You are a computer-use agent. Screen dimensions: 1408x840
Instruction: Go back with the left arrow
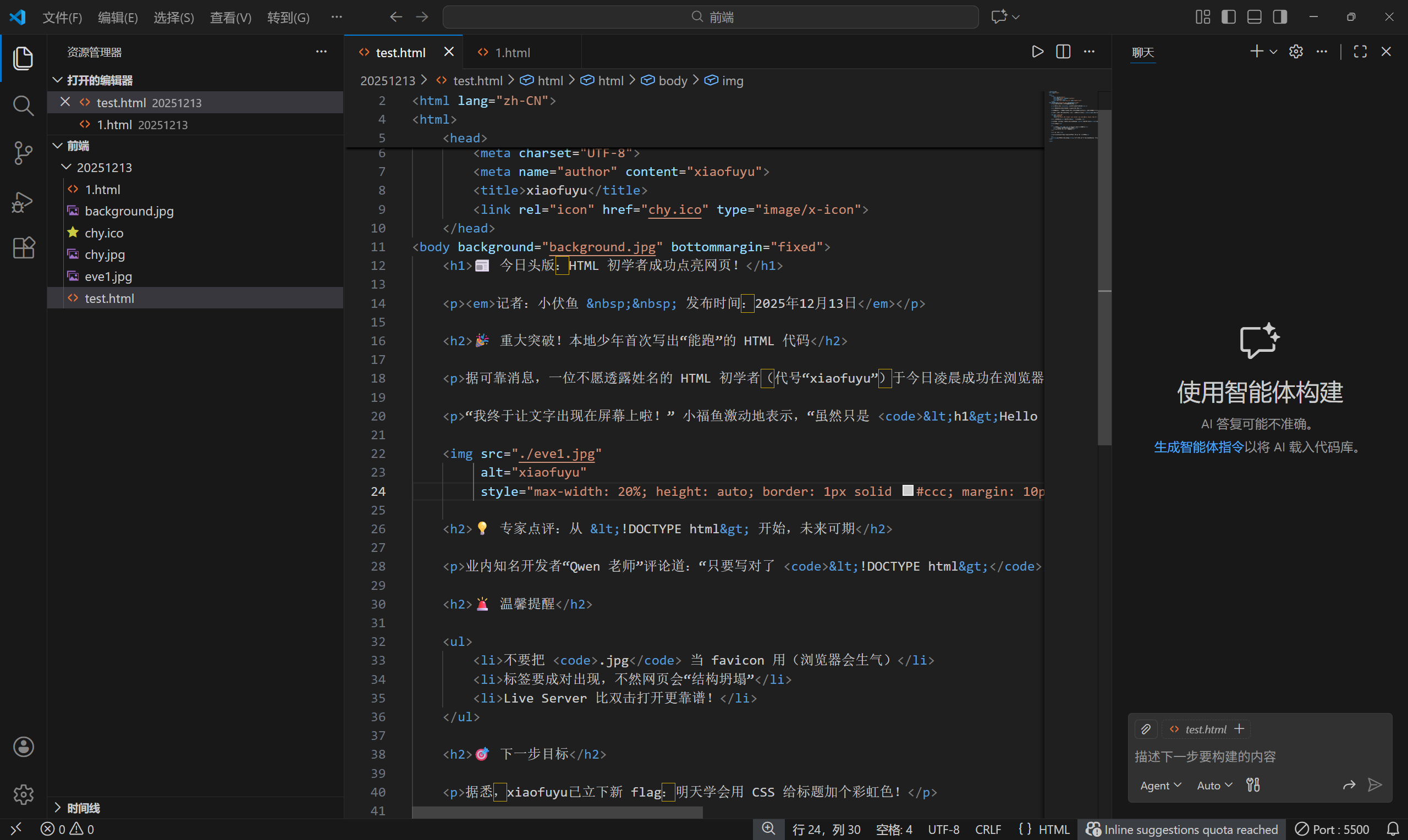(x=396, y=17)
